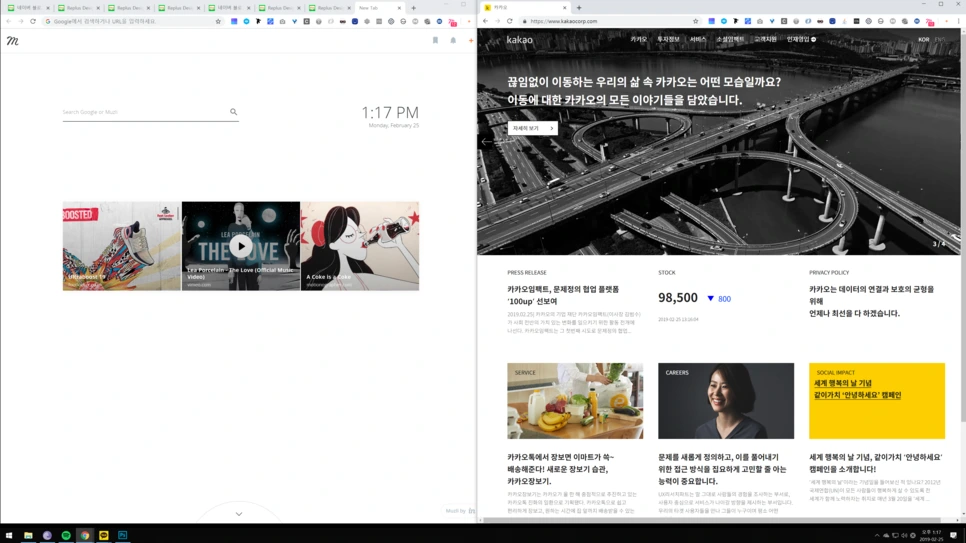Open Muzli bookmarks icon
Screen dimensions: 966x543
435,40
